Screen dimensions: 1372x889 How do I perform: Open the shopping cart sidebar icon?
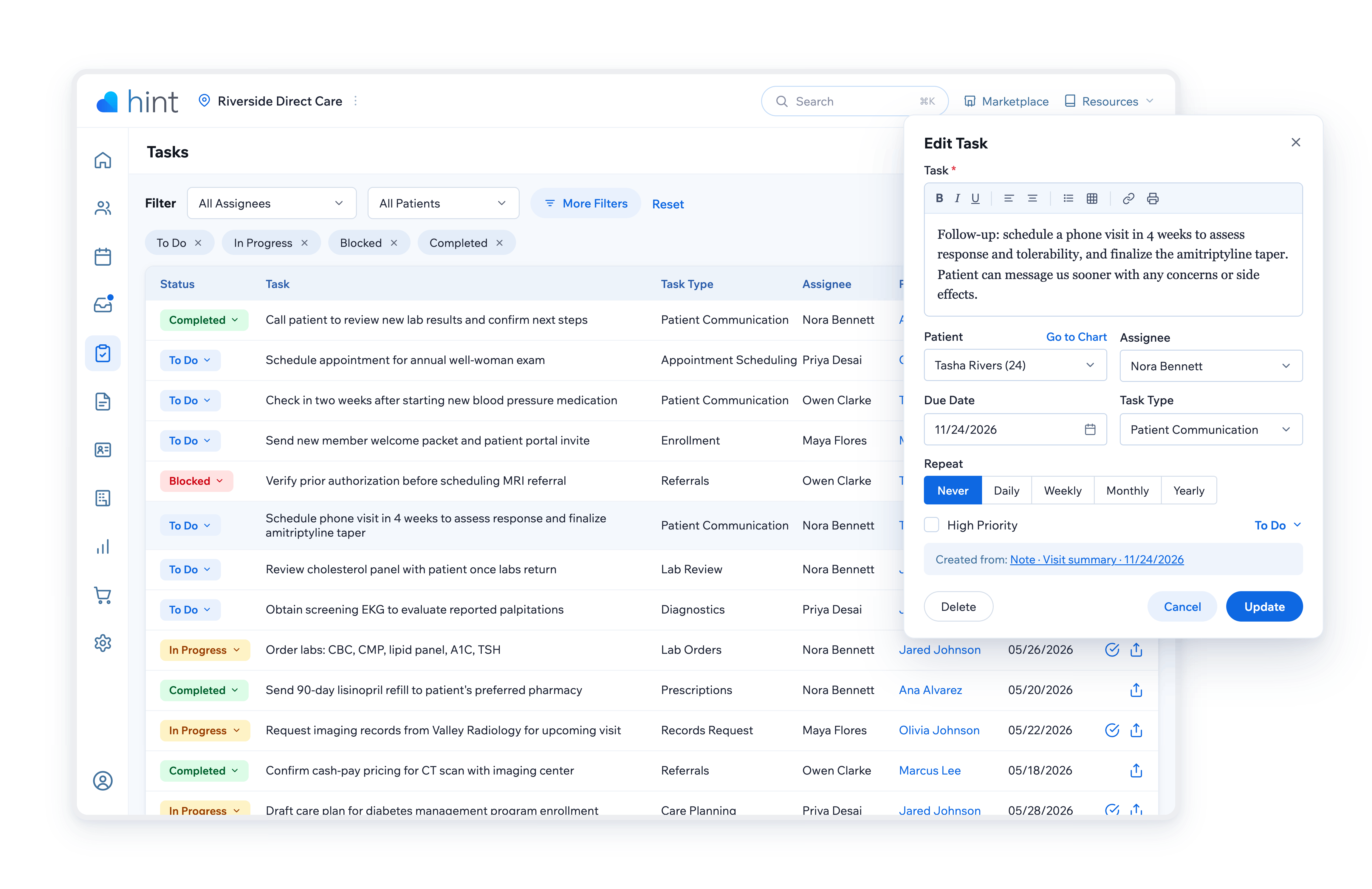pos(103,595)
